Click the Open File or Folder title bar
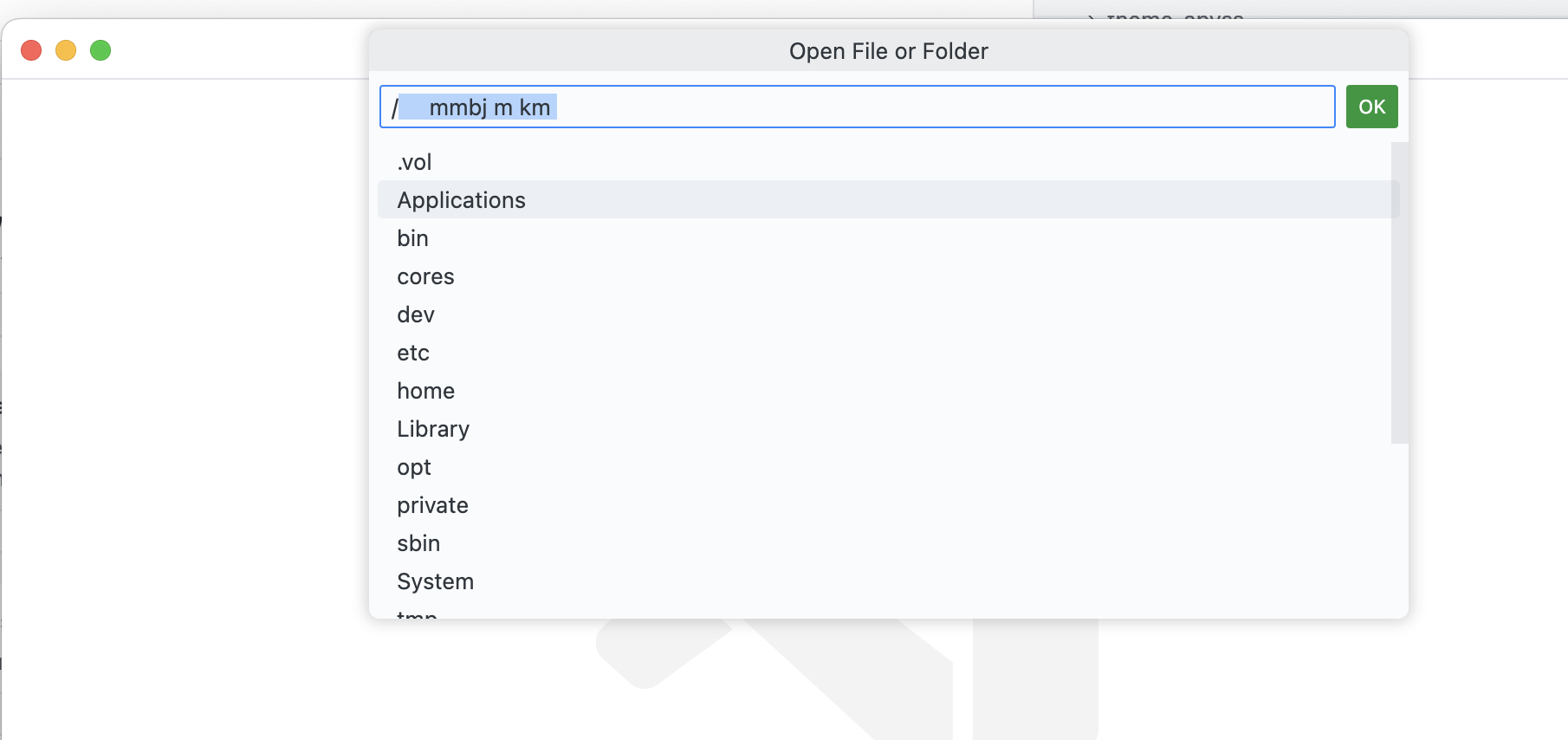 [887, 51]
